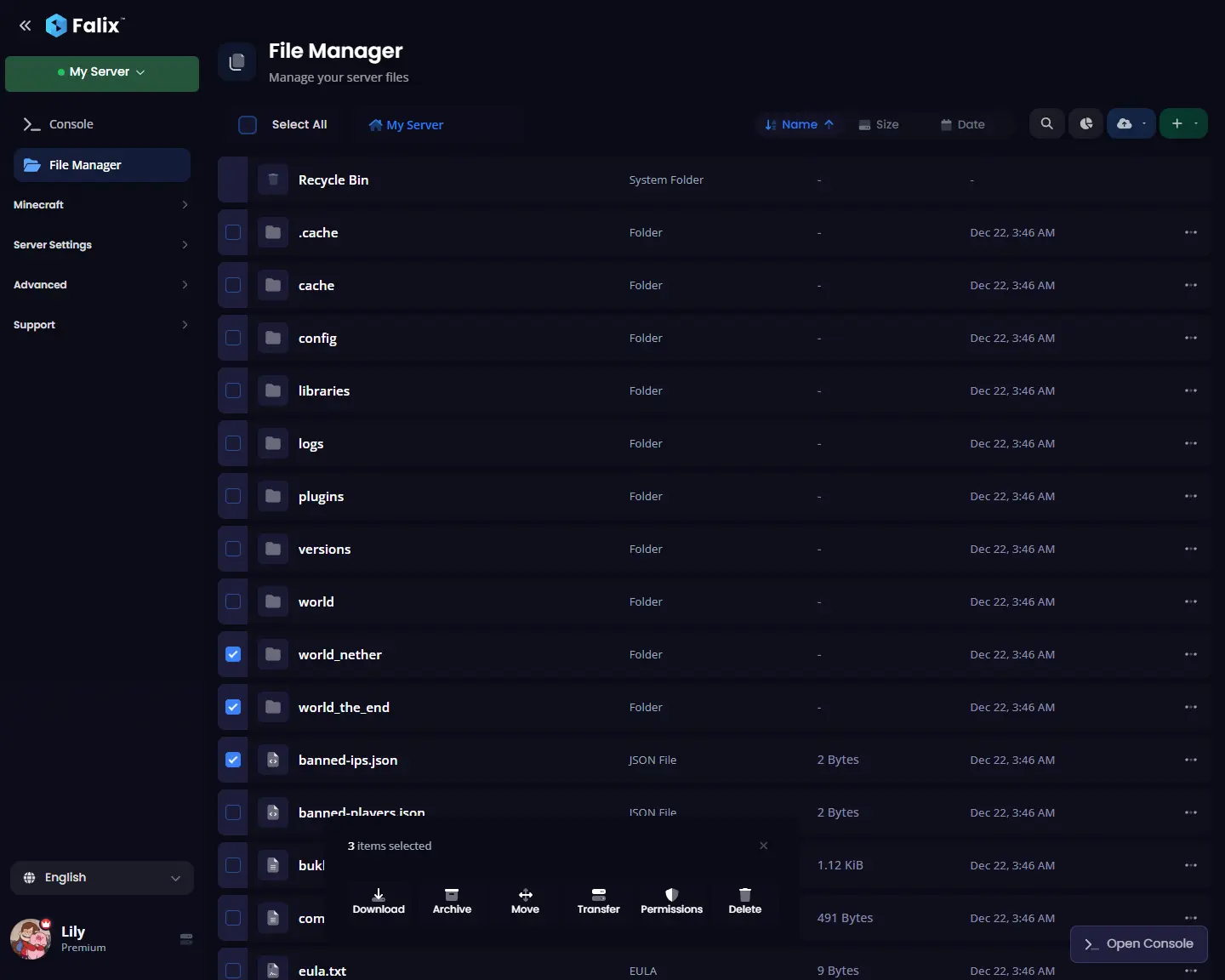The height and width of the screenshot is (980, 1225).
Task: Open the ellipsis menu for the plugins folder
Action: 1191,496
